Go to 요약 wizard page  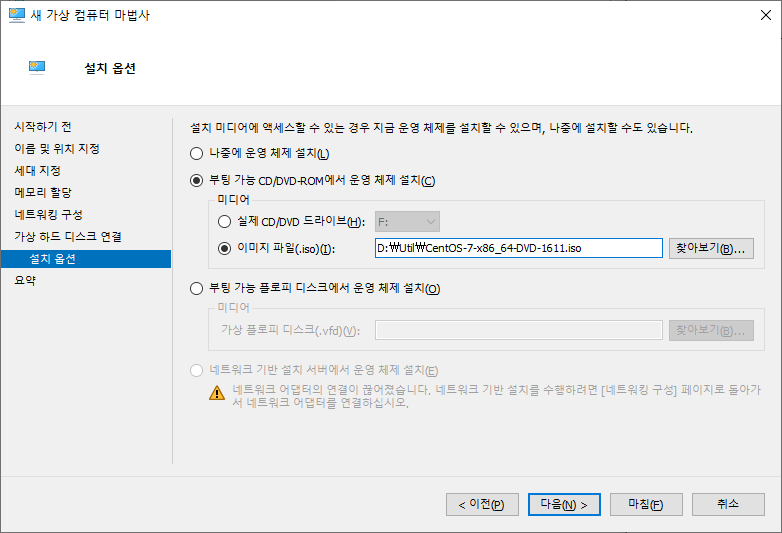click(x=25, y=280)
